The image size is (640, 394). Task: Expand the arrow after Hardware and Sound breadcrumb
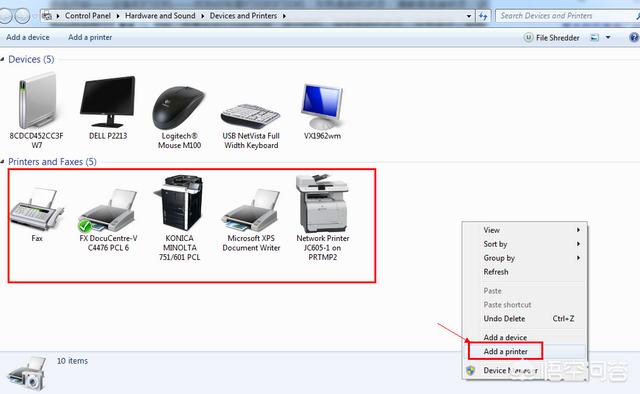[x=202, y=16]
